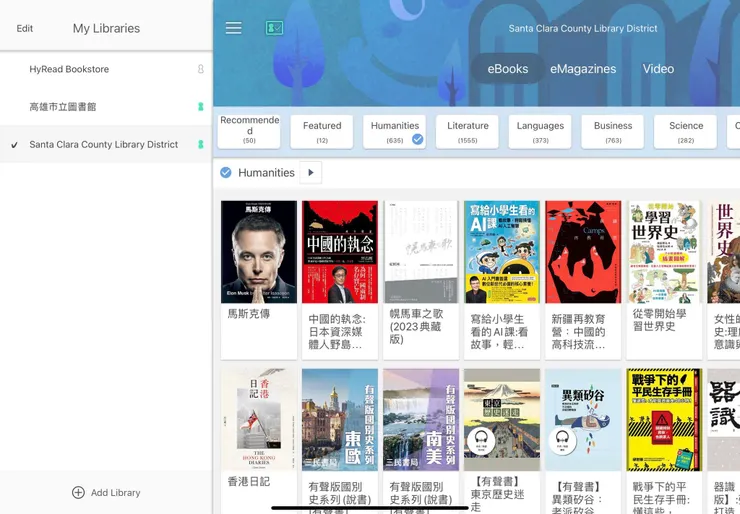Viewport: 740px width, 514px height.
Task: Tap the 馬斯克傳 title text
Action: (x=249, y=314)
